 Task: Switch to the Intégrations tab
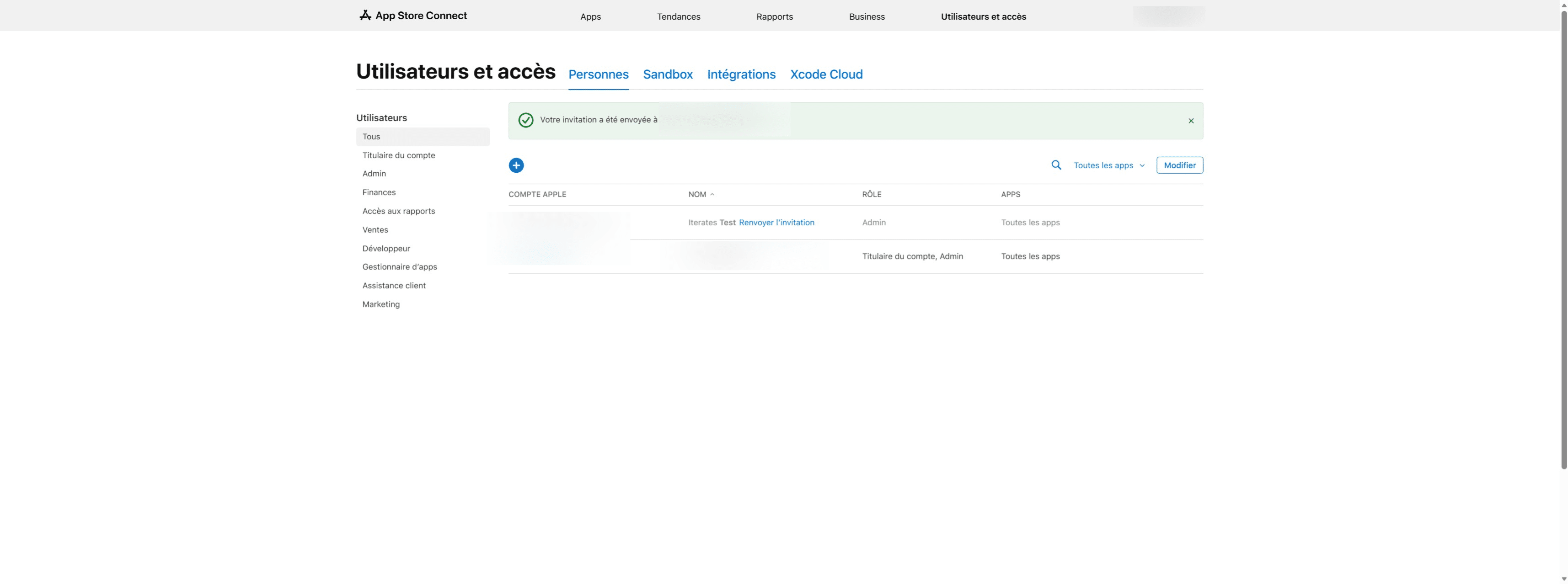coord(741,75)
